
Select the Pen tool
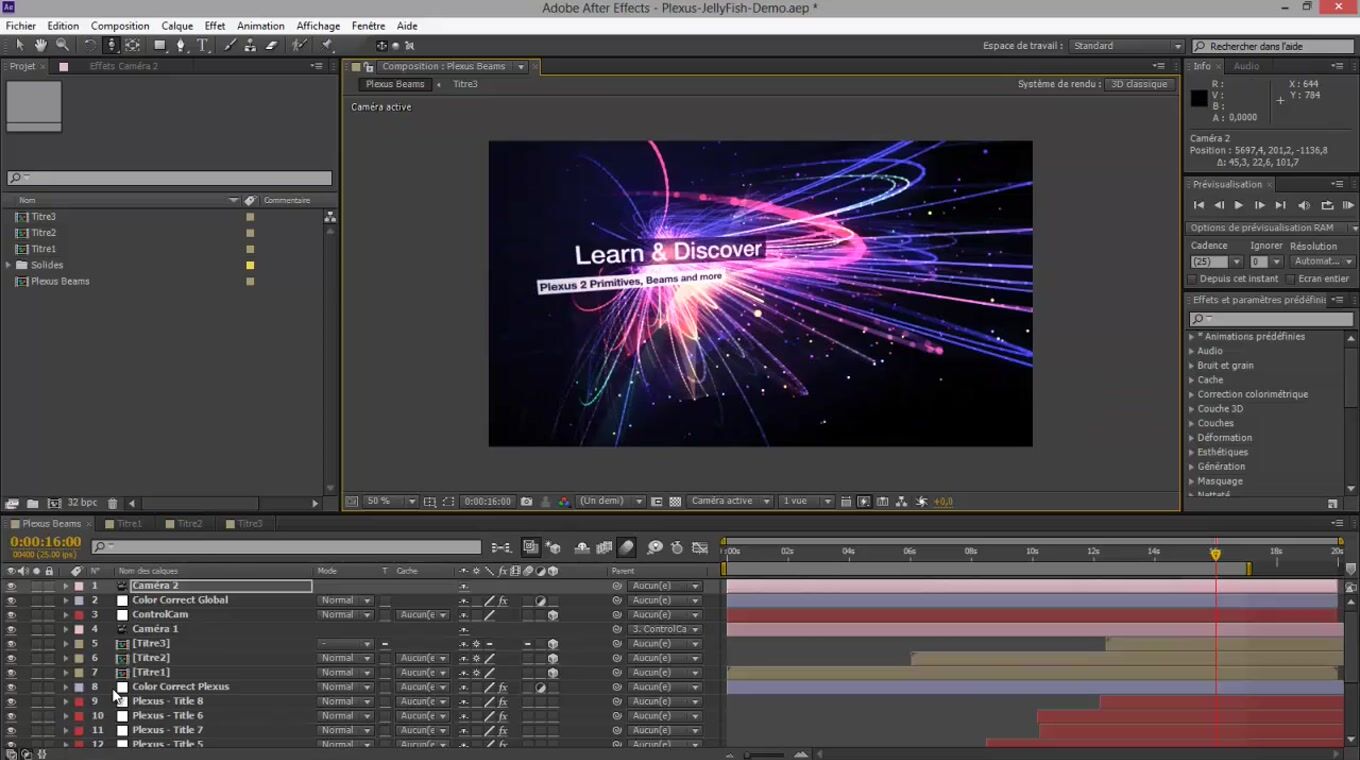pos(181,45)
